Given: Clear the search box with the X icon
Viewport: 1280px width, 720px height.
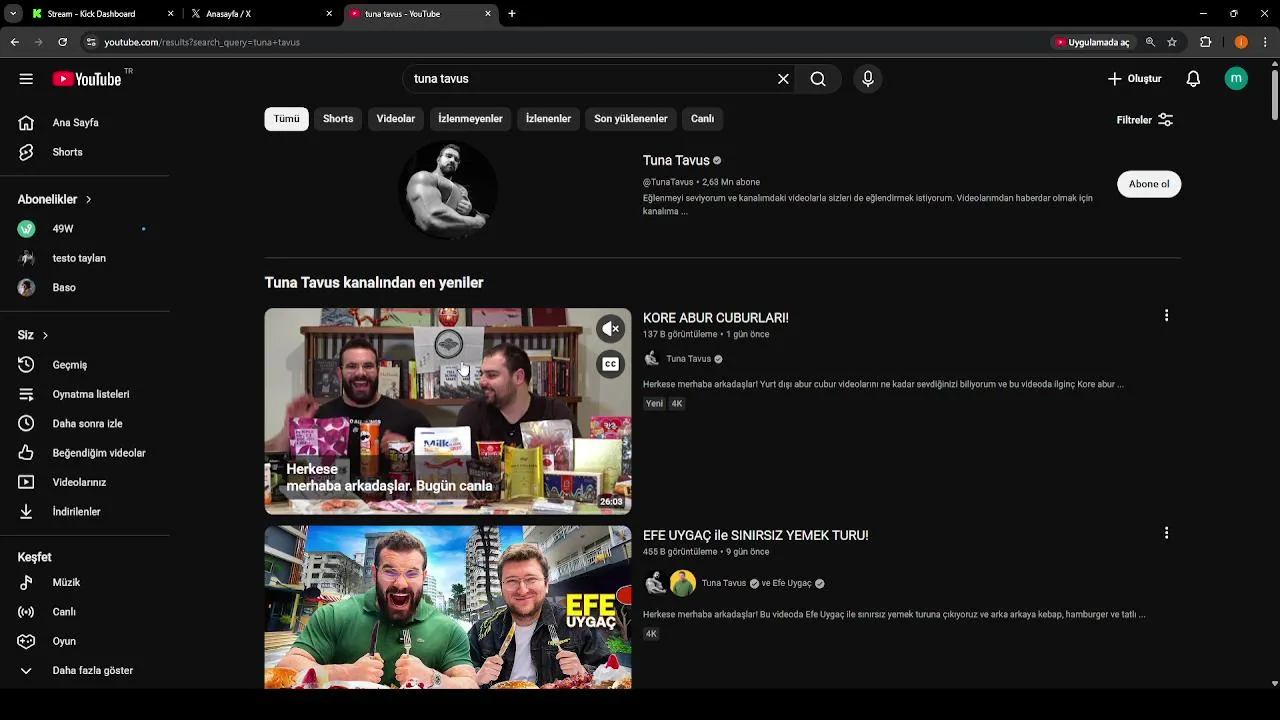Looking at the screenshot, I should [783, 79].
